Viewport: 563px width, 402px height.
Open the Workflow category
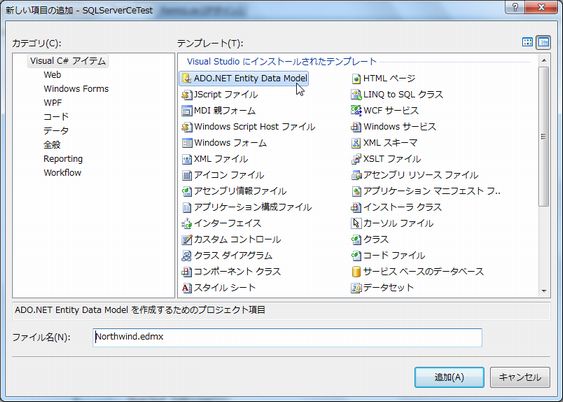tap(62, 173)
